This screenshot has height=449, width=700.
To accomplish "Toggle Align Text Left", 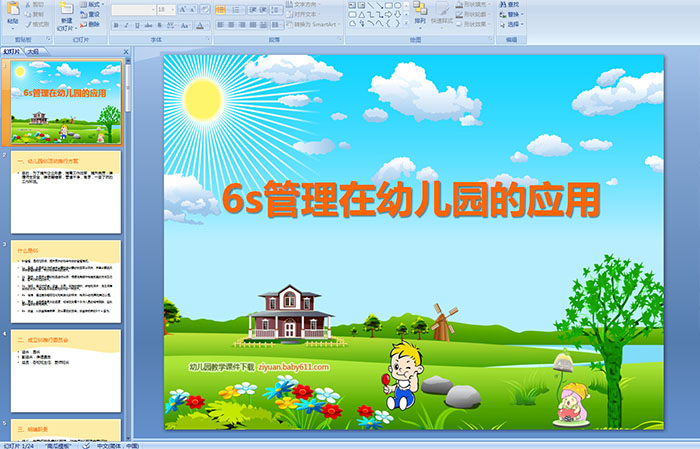I will point(221,25).
